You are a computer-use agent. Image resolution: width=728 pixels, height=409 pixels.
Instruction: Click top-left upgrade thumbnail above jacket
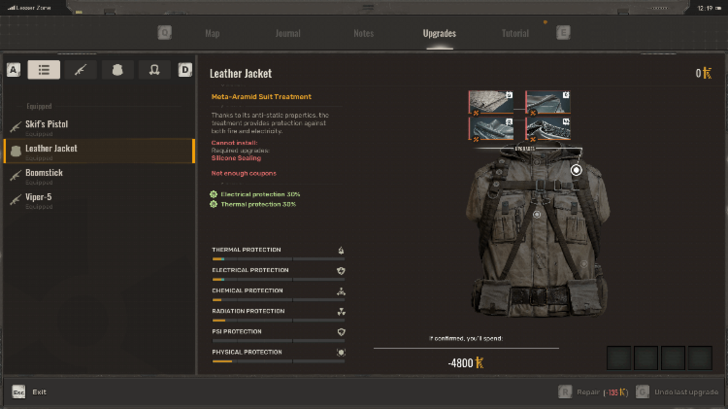click(x=491, y=103)
